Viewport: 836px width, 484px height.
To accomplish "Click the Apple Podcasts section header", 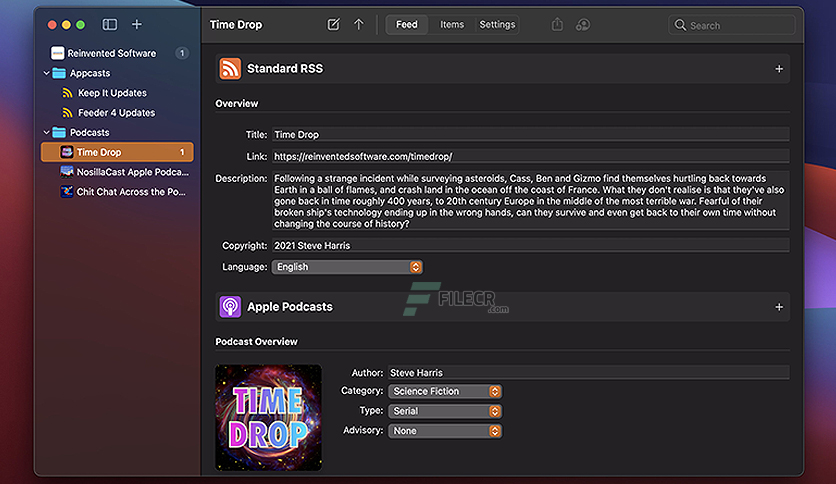I will (x=502, y=307).
